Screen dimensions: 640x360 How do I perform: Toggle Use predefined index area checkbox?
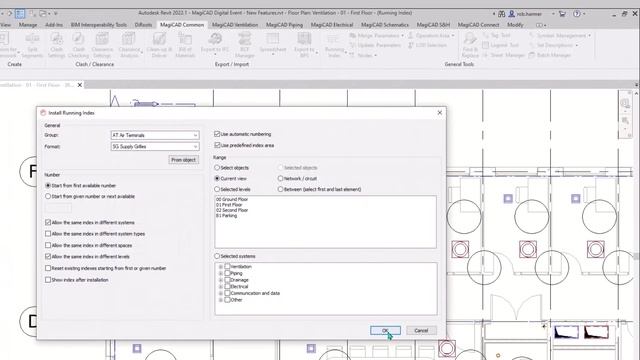217,145
